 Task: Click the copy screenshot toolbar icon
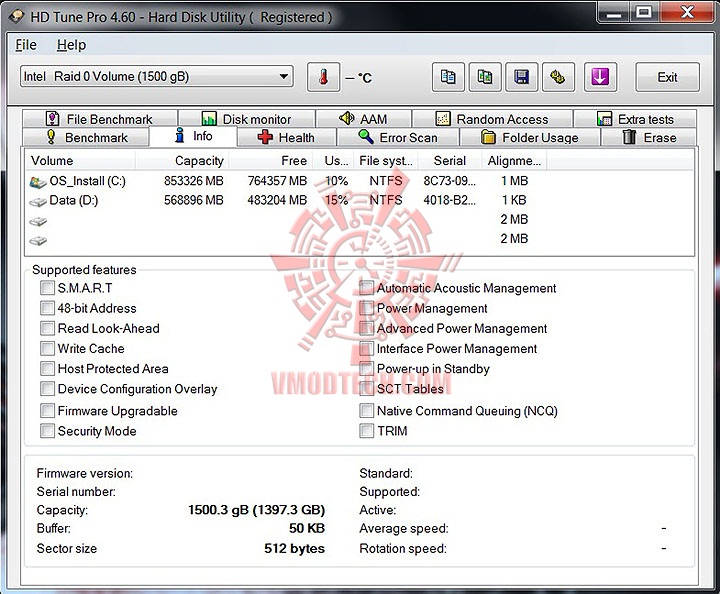pos(485,77)
